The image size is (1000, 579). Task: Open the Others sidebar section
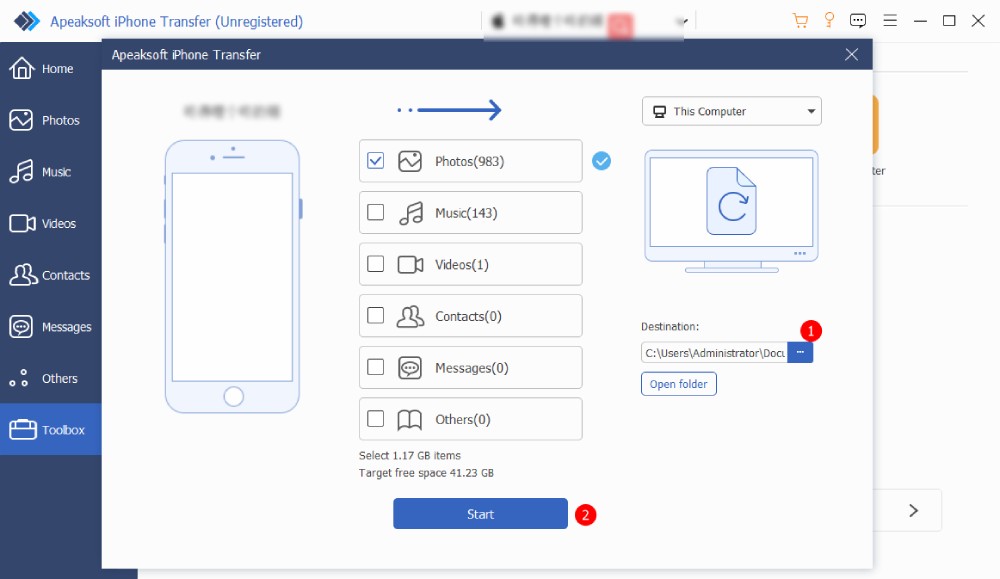point(50,378)
